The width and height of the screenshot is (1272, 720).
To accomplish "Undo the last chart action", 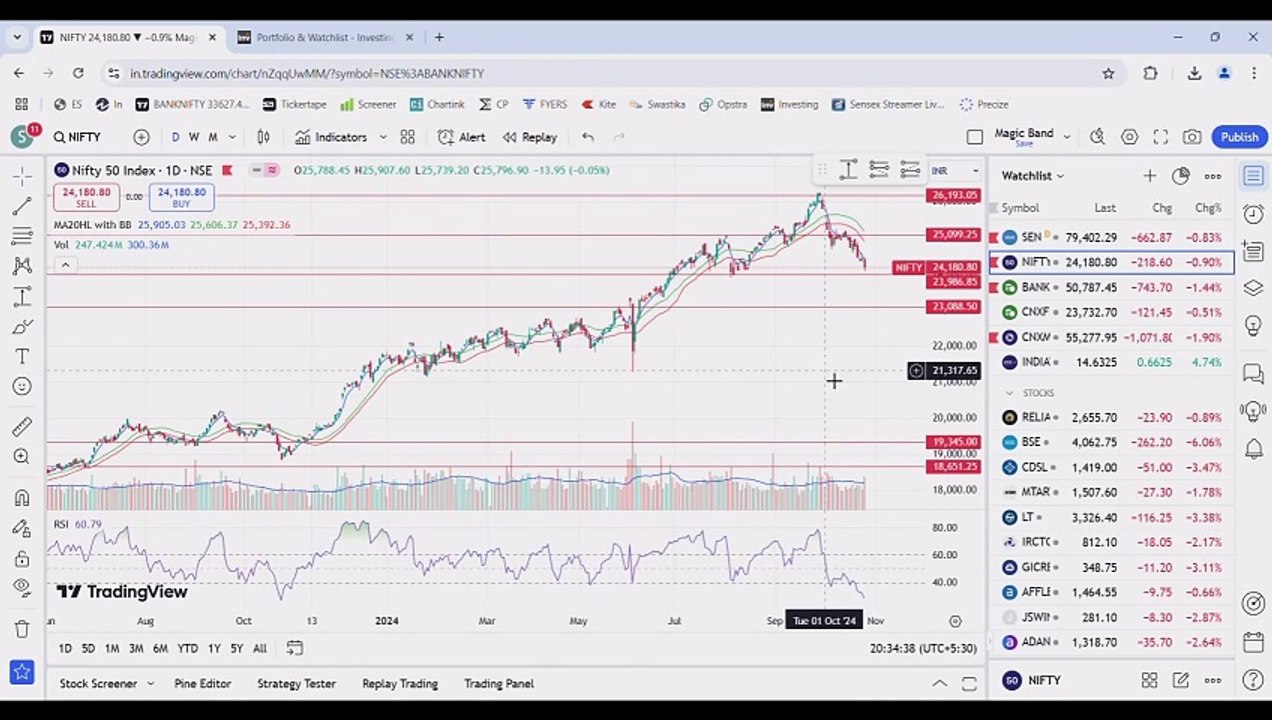I will [x=588, y=137].
